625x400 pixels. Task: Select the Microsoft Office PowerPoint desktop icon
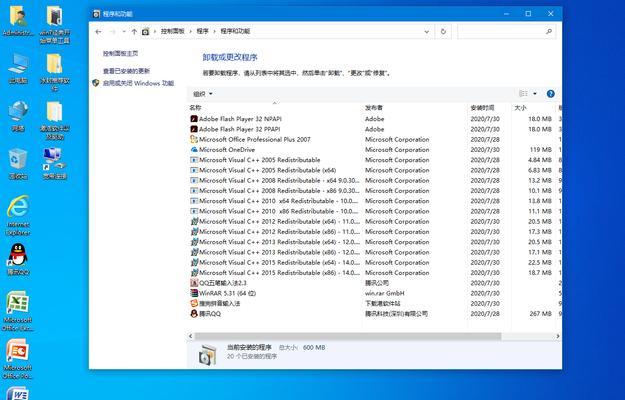click(x=18, y=359)
